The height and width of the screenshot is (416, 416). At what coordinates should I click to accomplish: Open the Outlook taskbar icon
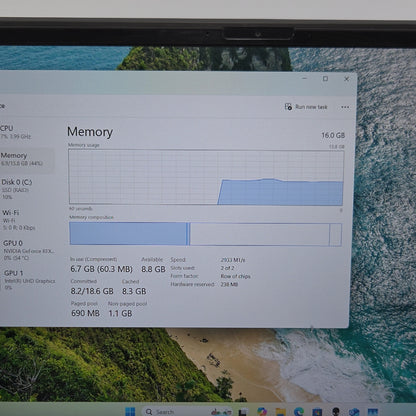coord(354,412)
